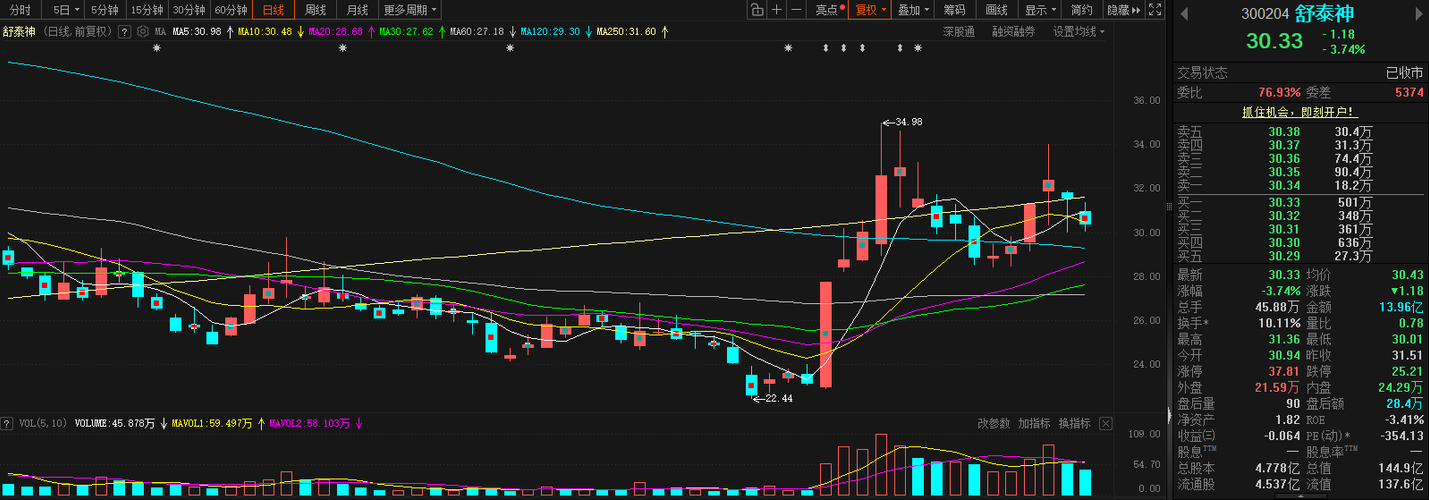Select the 30分钟 timeframe

(x=189, y=10)
